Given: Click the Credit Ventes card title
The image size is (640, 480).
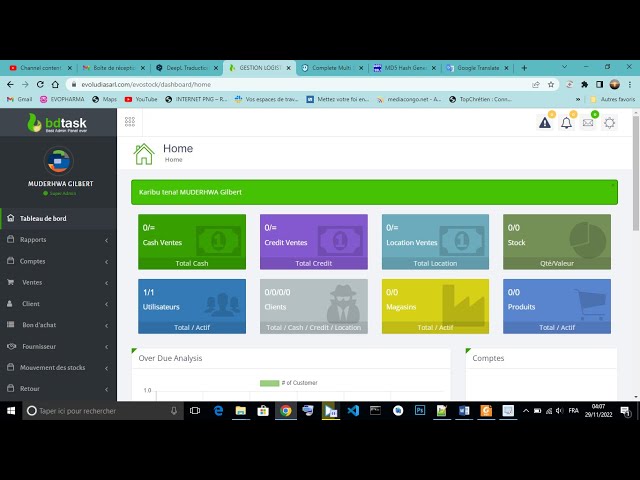Looking at the screenshot, I should 286,242.
